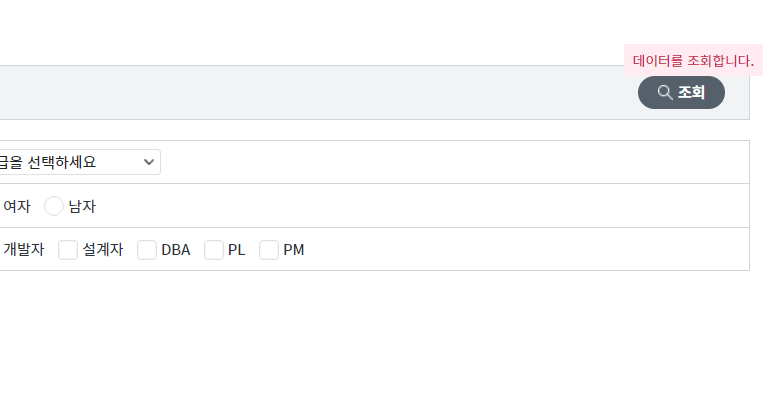Click the PL label text
The image size is (766, 397).
click(x=236, y=250)
